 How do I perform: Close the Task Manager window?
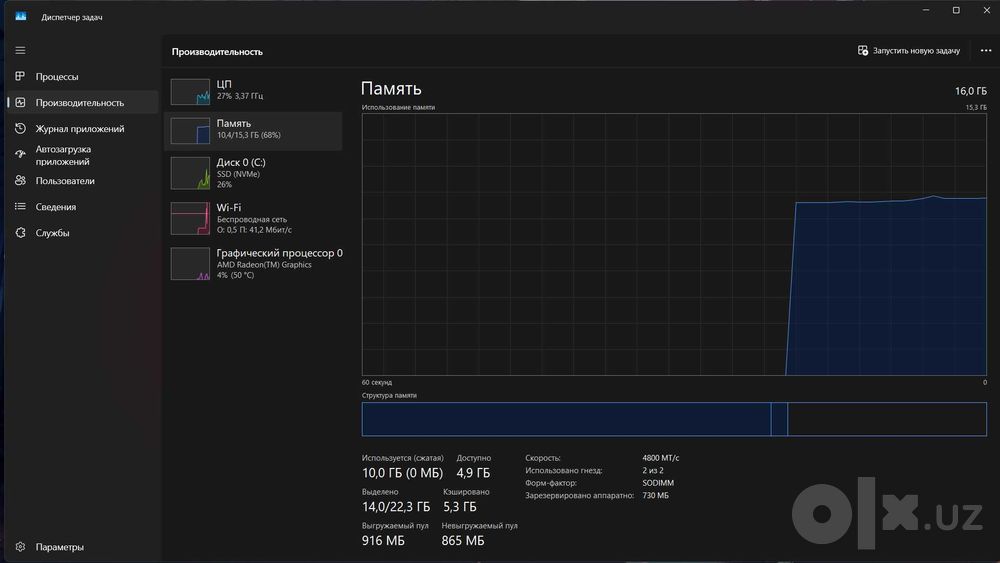pyautogui.click(x=987, y=10)
